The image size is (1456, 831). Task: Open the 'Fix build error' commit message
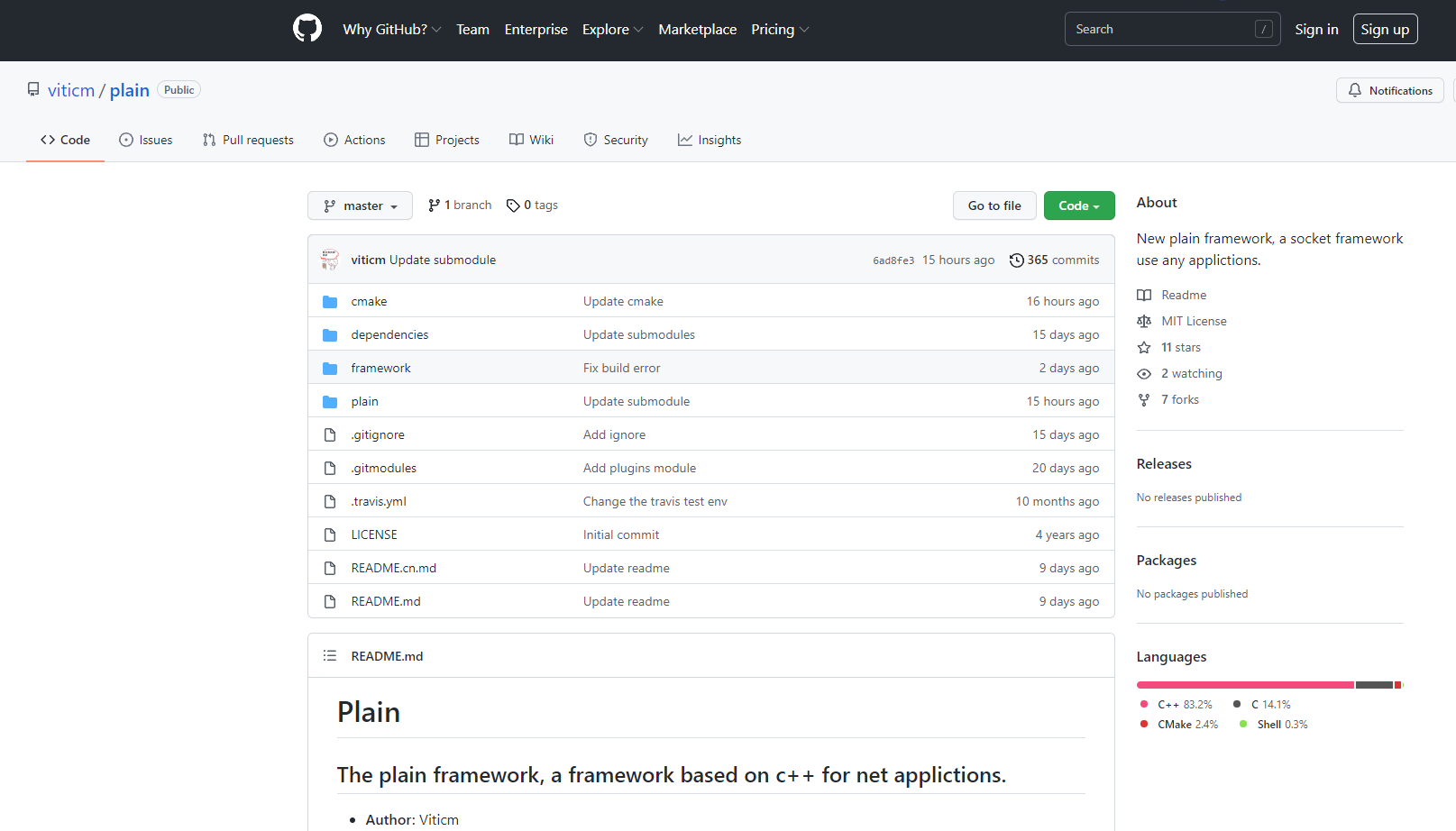[621, 369]
